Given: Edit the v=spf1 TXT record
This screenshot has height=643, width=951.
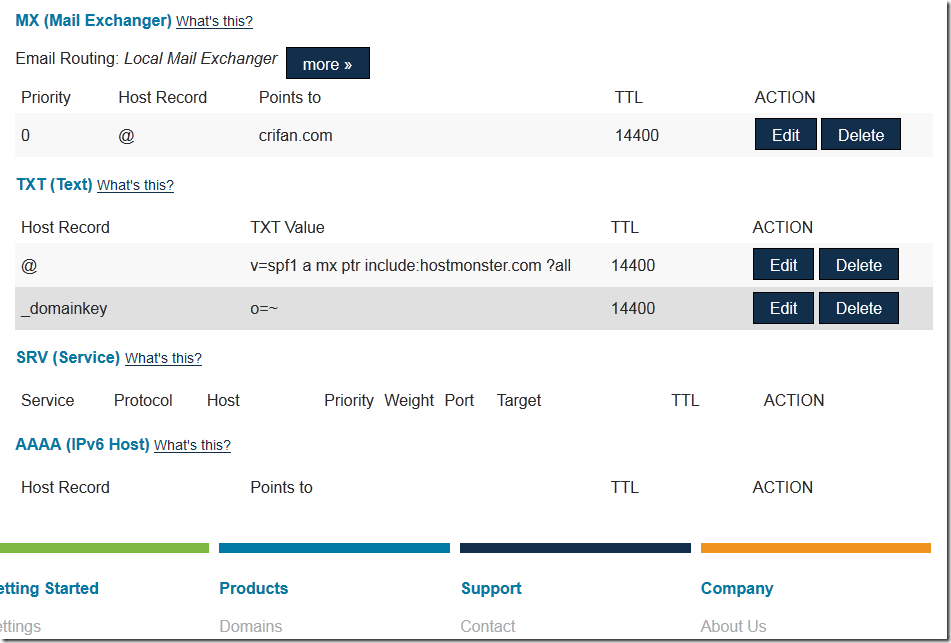Looking at the screenshot, I should [x=783, y=265].
